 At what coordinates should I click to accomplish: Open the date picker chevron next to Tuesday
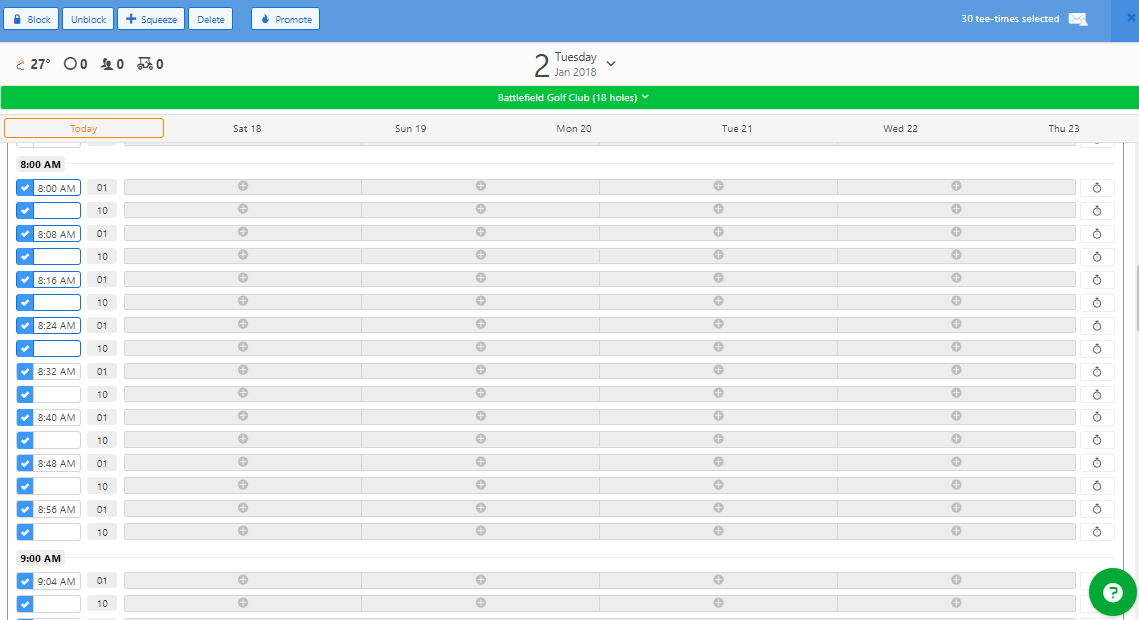[611, 64]
